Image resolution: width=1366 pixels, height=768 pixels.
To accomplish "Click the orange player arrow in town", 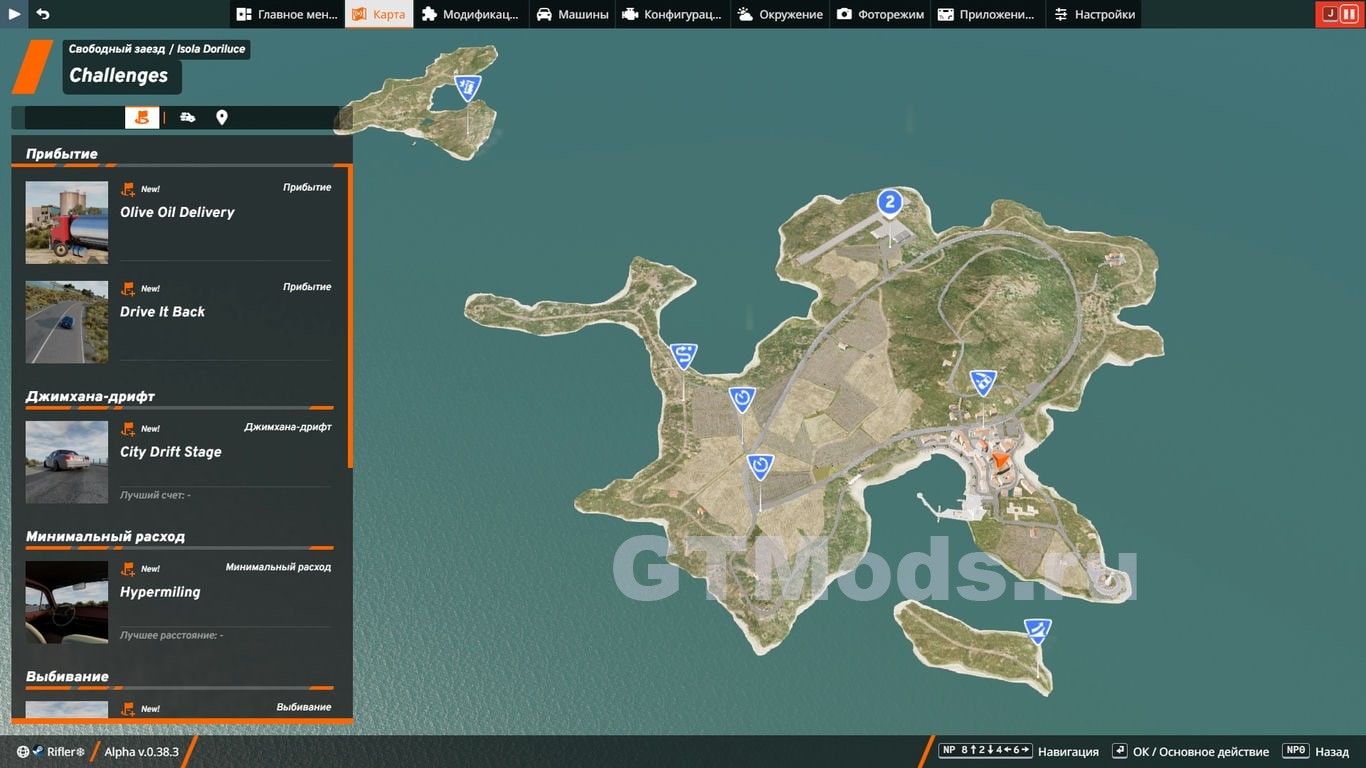I will pyautogui.click(x=997, y=458).
